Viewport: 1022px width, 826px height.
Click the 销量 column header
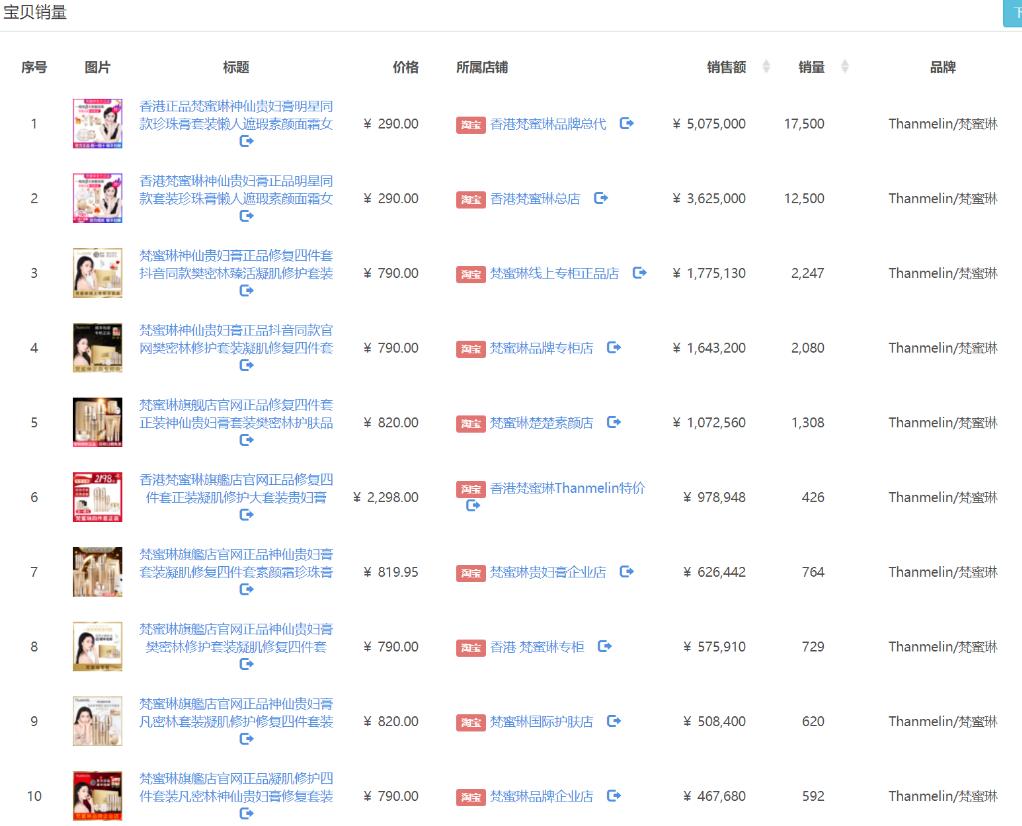pos(811,67)
